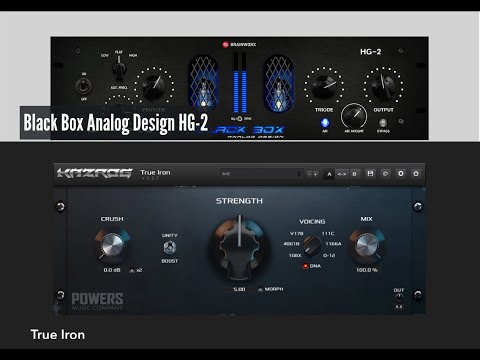Toggle the x2 crush multiplier
480x360 pixels.
pyautogui.click(x=136, y=270)
